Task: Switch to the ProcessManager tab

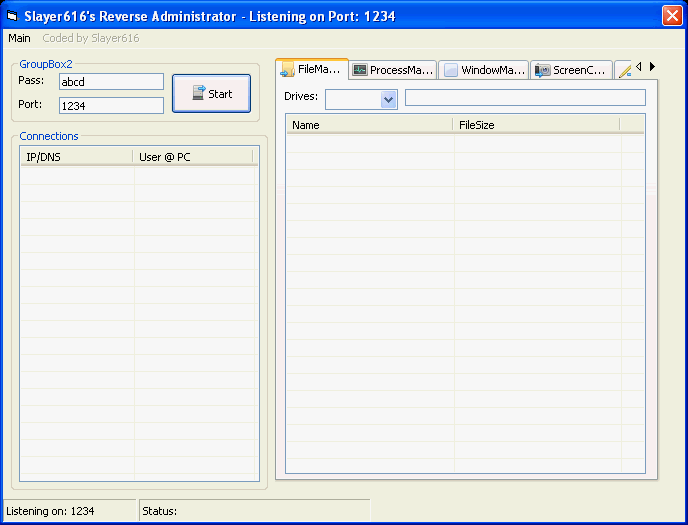Action: [x=394, y=71]
